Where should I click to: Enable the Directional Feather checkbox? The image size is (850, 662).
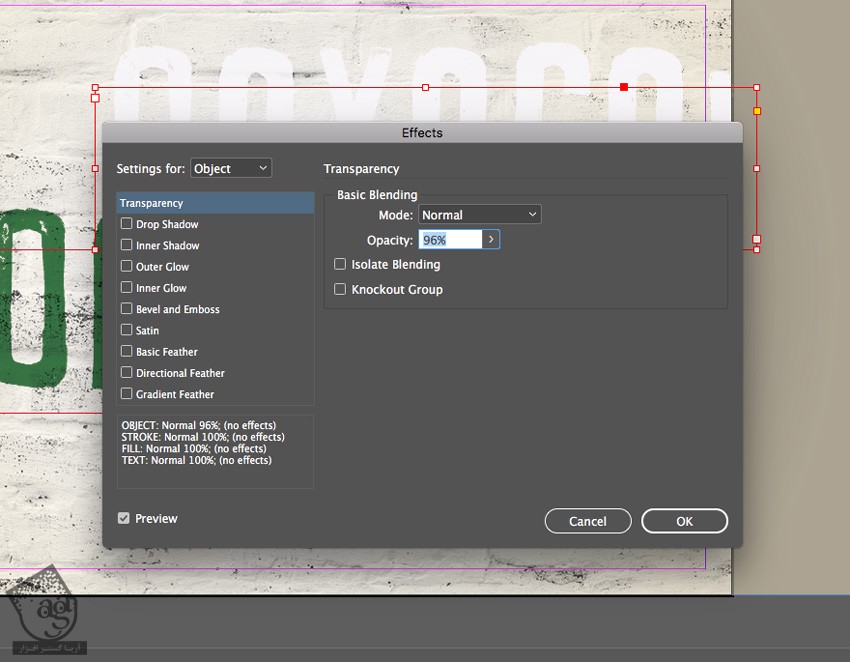click(126, 373)
